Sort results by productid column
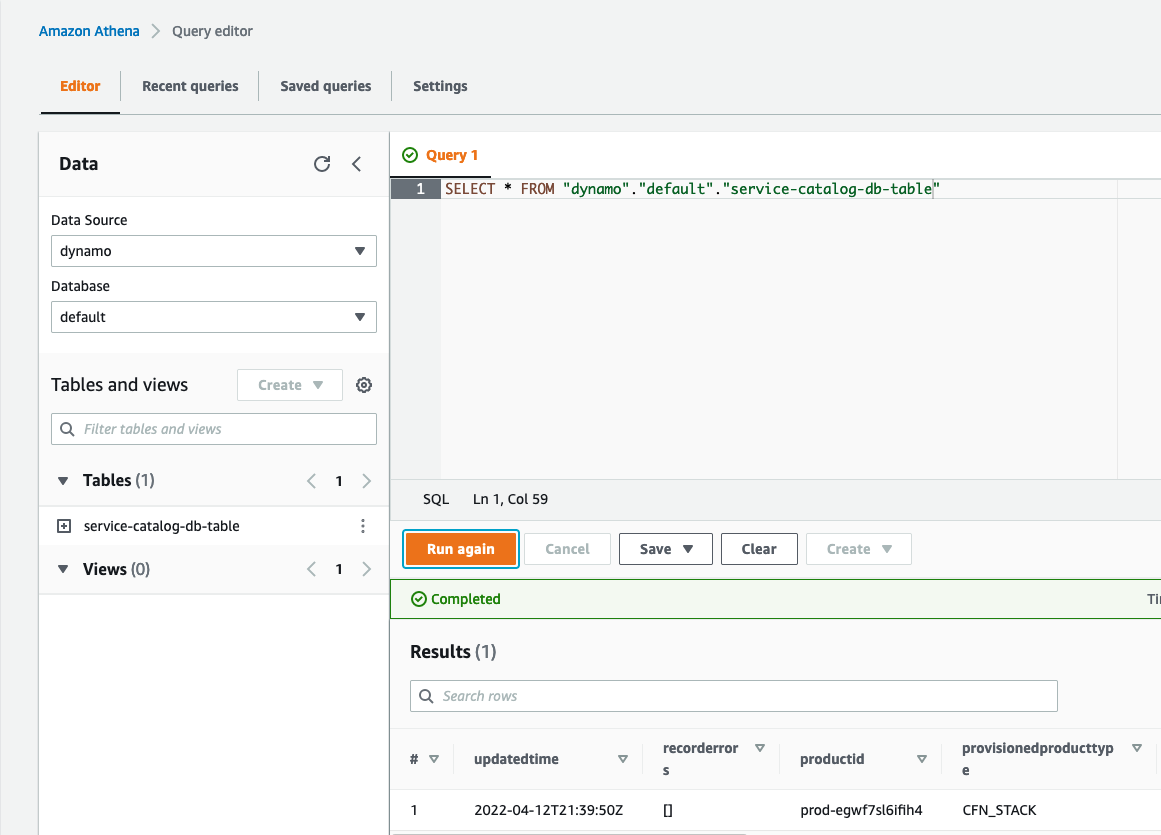The image size is (1161, 835). [921, 759]
